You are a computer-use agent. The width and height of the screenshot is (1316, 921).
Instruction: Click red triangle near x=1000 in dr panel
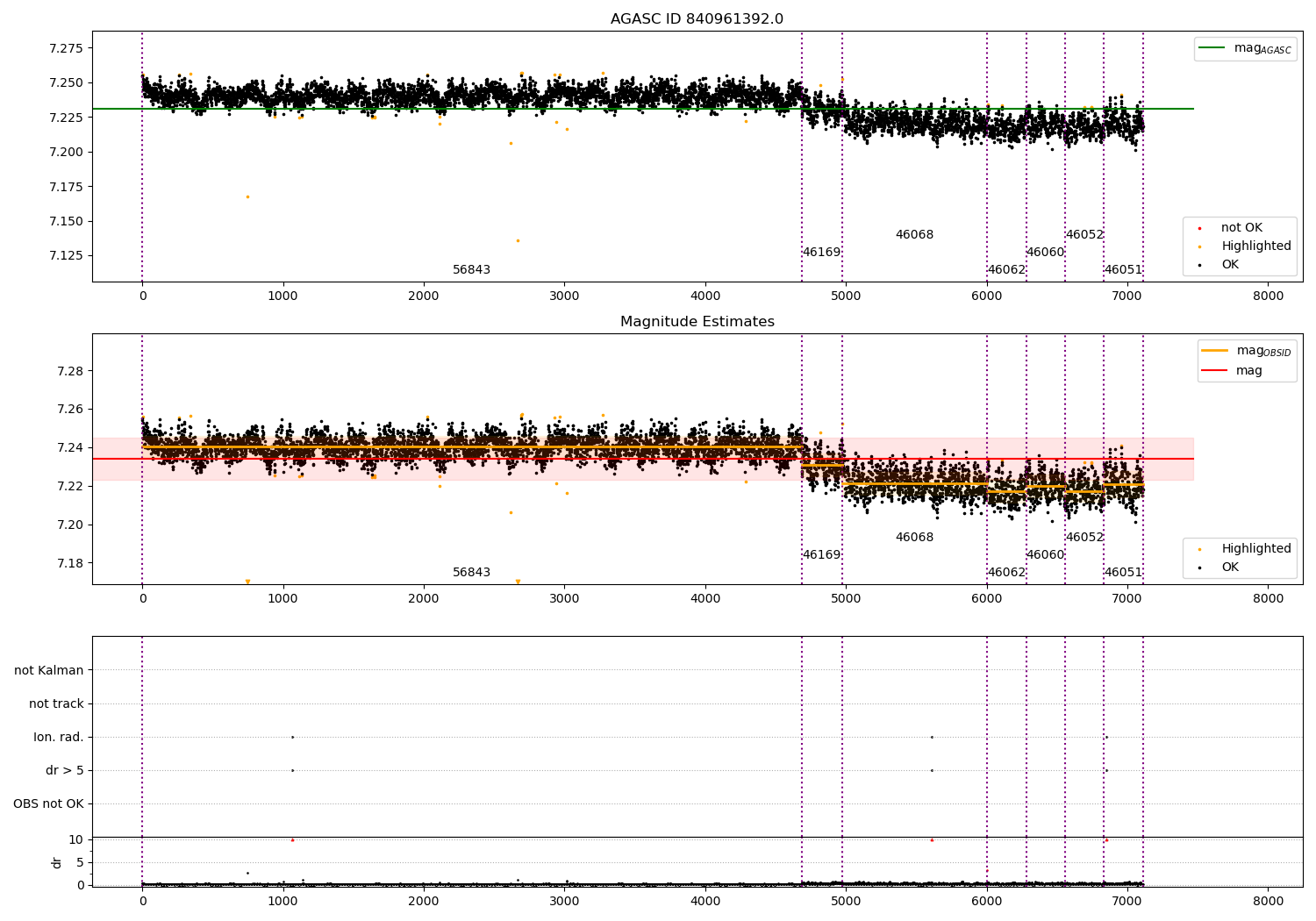click(x=292, y=840)
